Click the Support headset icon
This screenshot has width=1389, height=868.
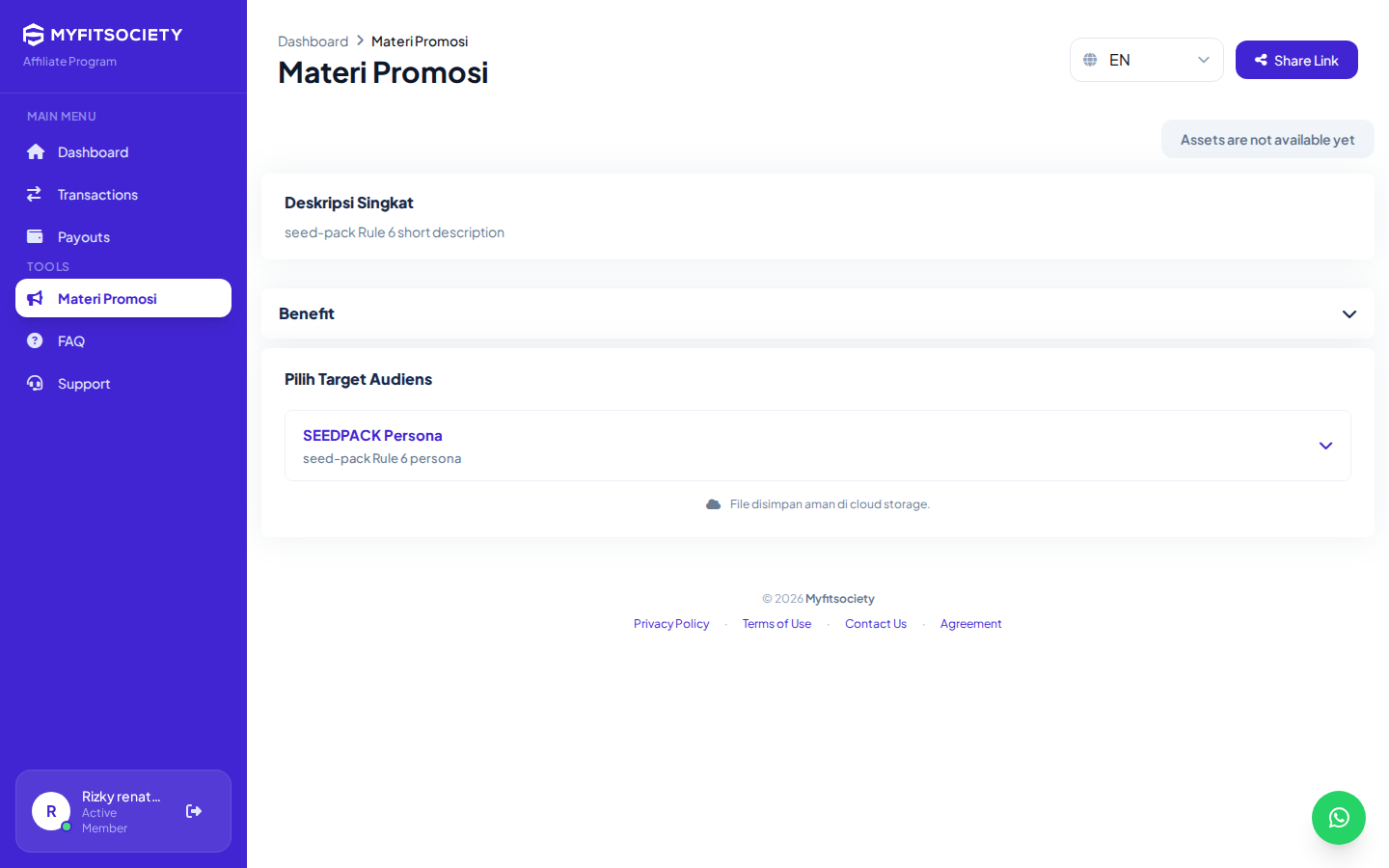tap(35, 383)
